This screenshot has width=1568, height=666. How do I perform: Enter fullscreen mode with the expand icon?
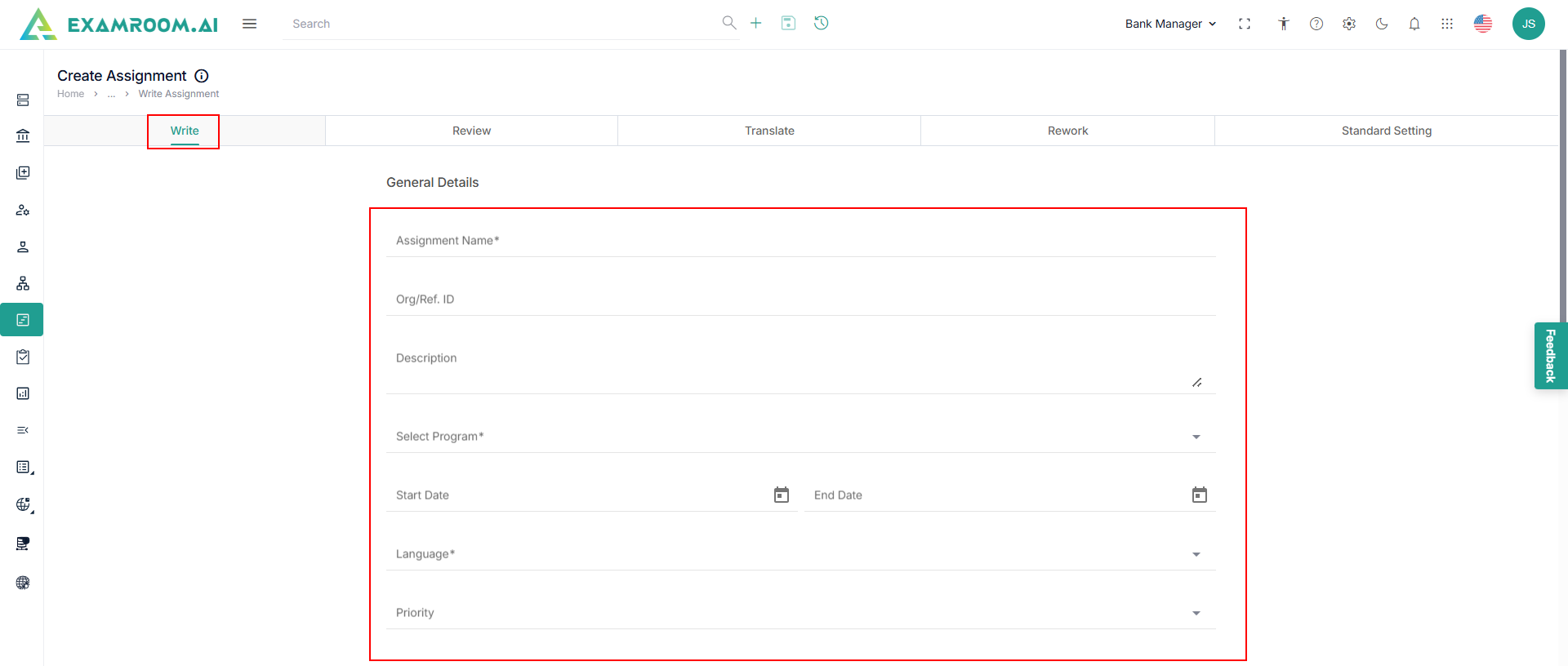click(x=1245, y=24)
